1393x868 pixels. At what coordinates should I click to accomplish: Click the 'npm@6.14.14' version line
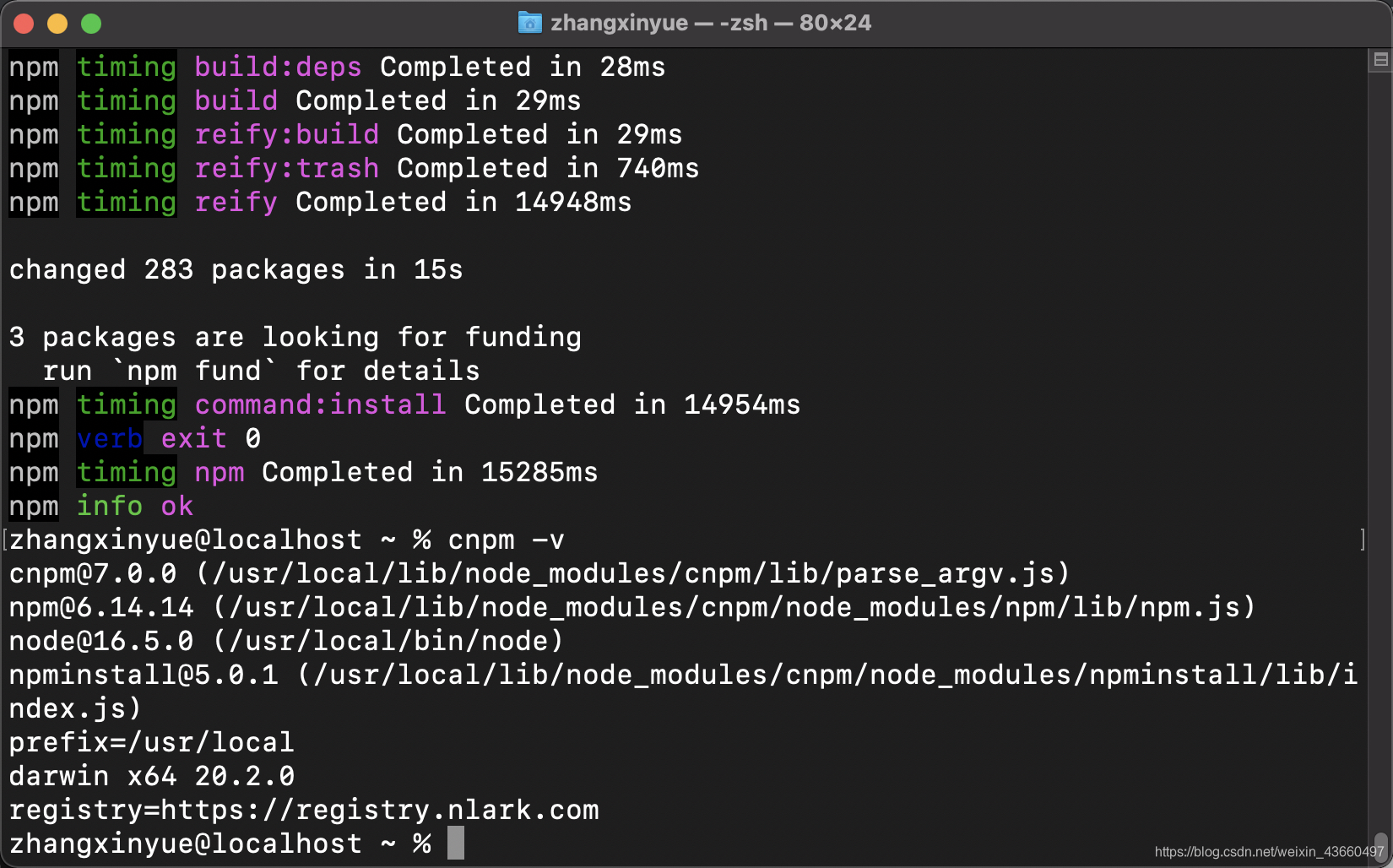(x=632, y=607)
